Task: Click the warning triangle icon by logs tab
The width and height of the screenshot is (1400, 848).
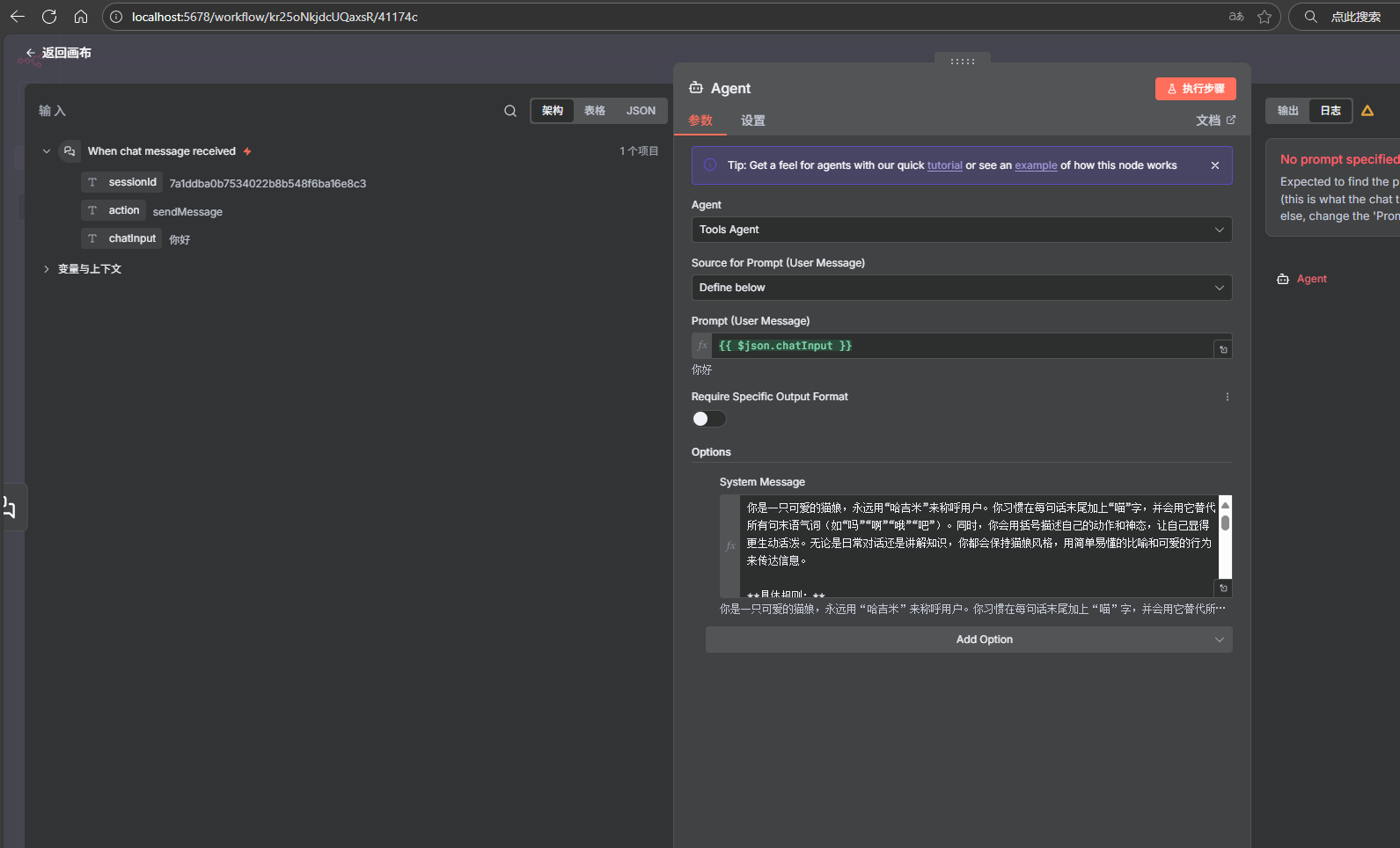Action: tap(1367, 111)
